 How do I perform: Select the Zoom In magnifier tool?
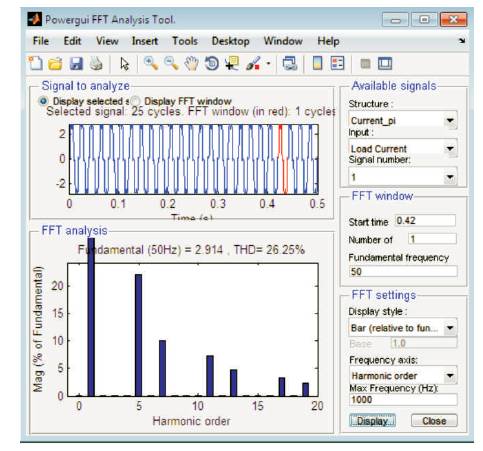coord(151,63)
